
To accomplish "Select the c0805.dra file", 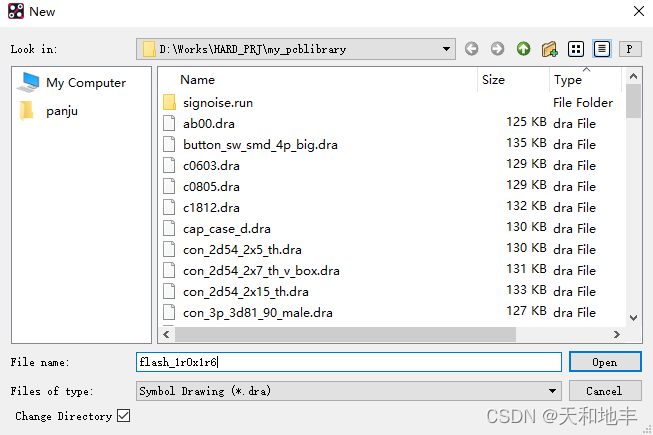I will 211,186.
